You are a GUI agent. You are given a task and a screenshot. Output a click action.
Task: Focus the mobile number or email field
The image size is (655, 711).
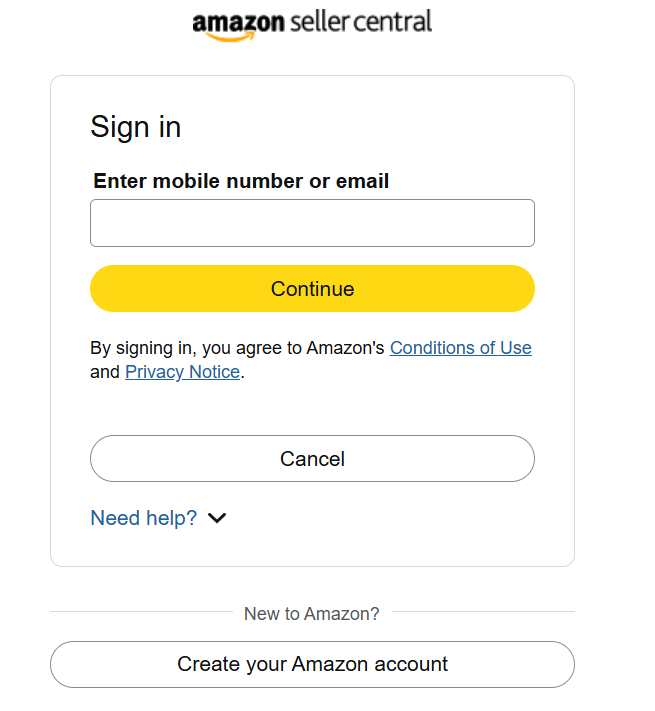[312, 223]
